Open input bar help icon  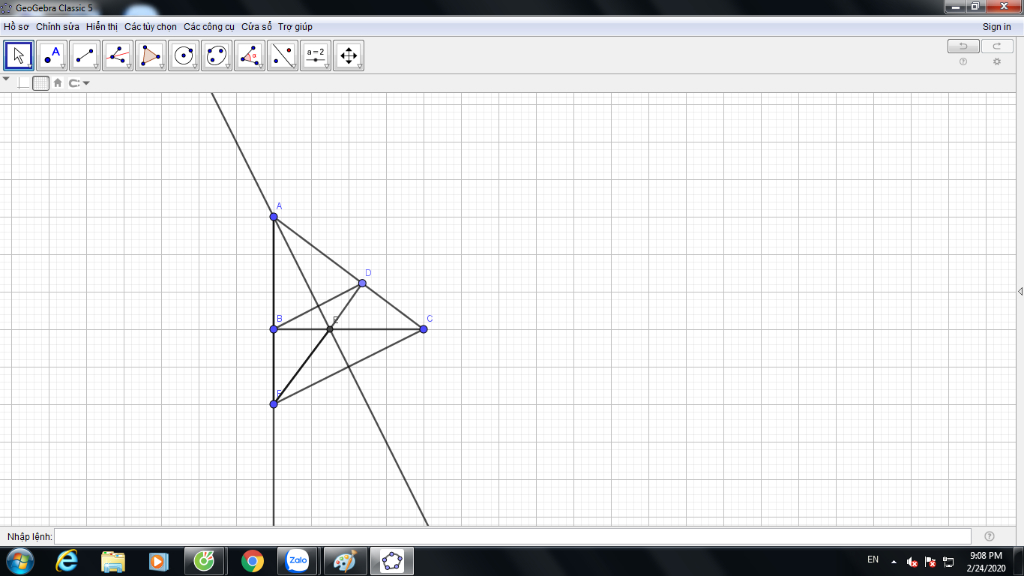(x=989, y=536)
